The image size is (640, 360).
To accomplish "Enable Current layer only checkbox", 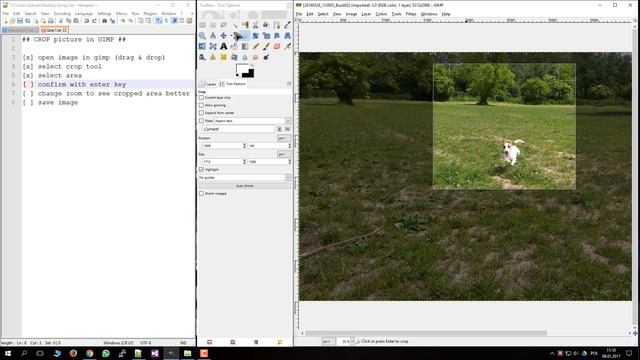I will coord(201,98).
